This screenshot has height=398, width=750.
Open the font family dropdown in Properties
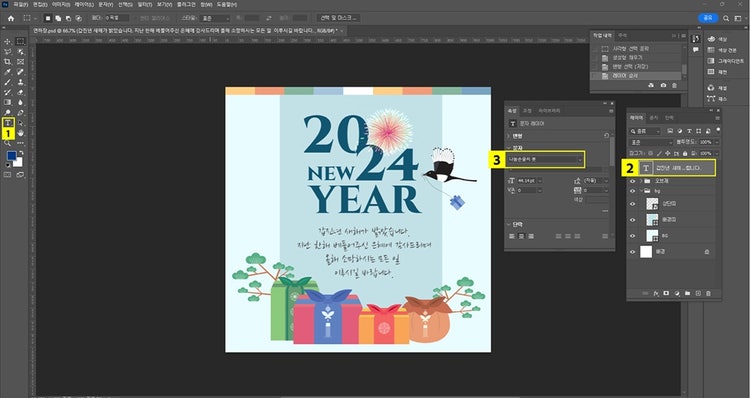click(x=546, y=159)
